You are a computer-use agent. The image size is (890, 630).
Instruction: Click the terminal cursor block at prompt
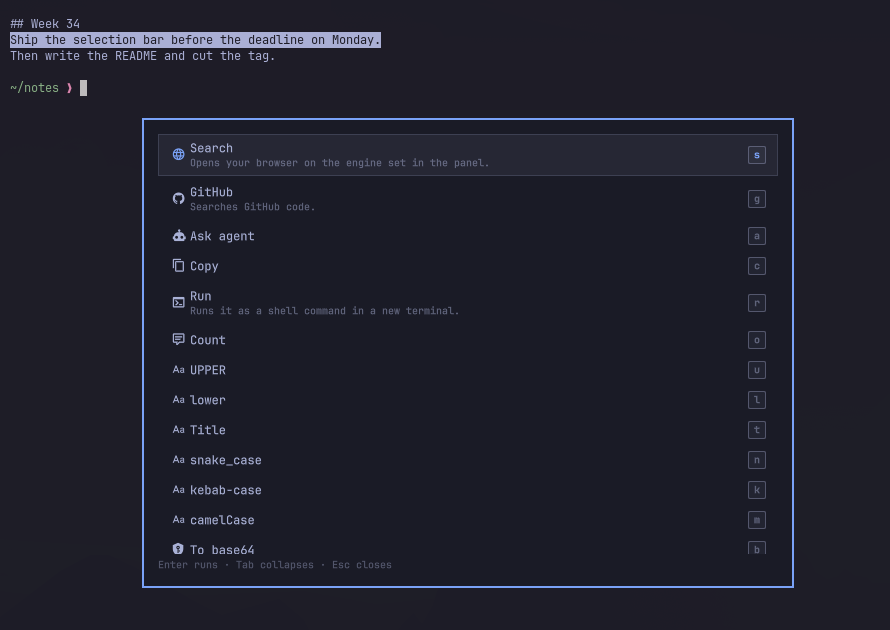(x=83, y=88)
